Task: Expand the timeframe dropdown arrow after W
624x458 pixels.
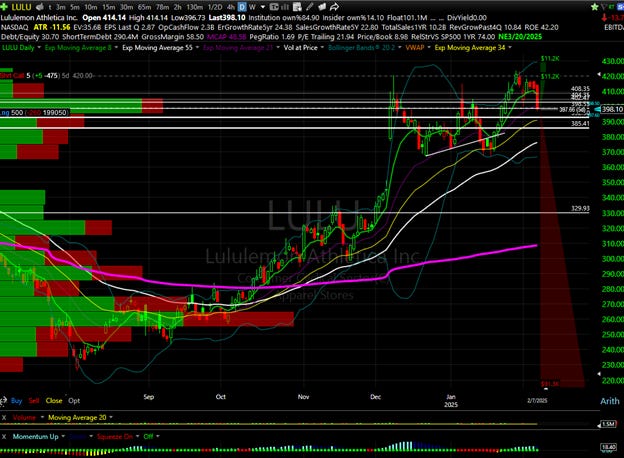Action: click(263, 7)
